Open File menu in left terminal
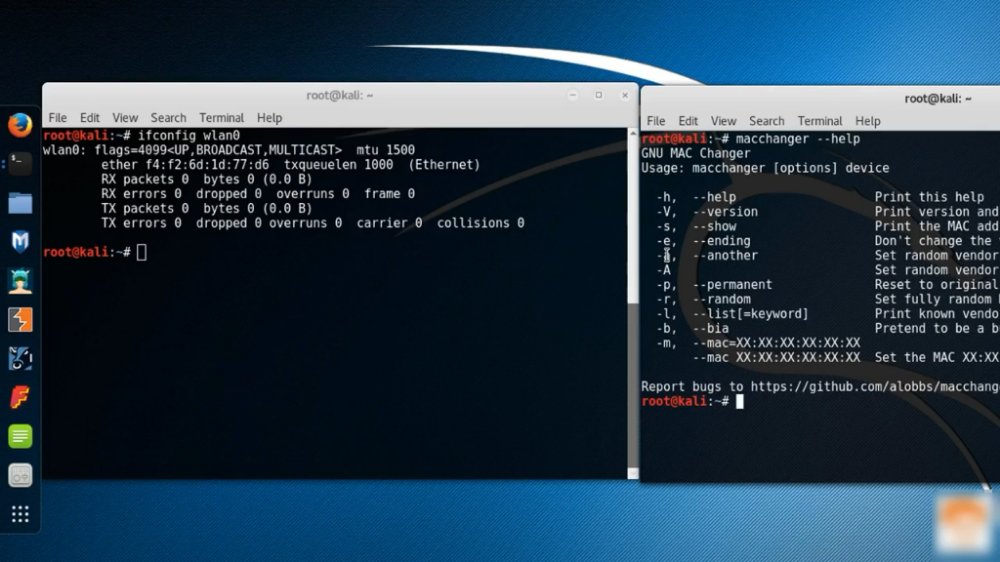The width and height of the screenshot is (1000, 562). 57,118
